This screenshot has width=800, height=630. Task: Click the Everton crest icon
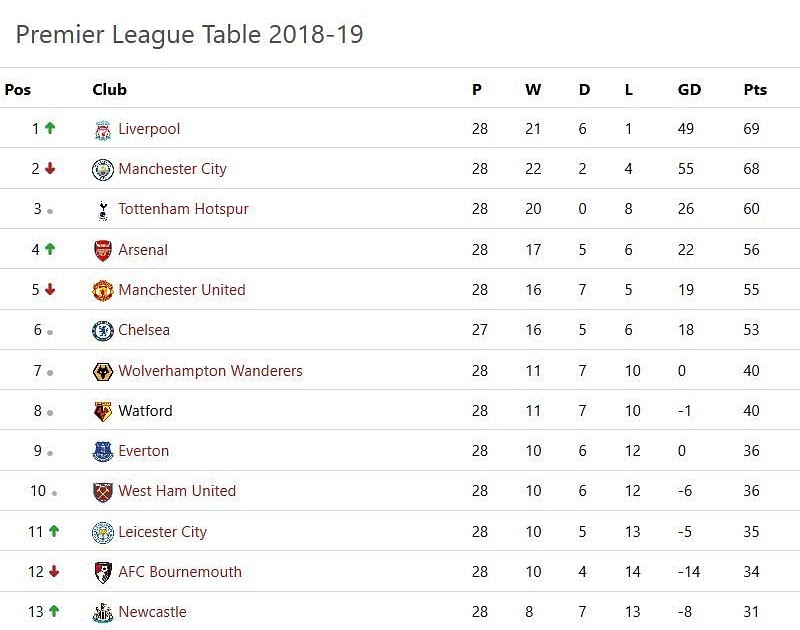point(103,451)
